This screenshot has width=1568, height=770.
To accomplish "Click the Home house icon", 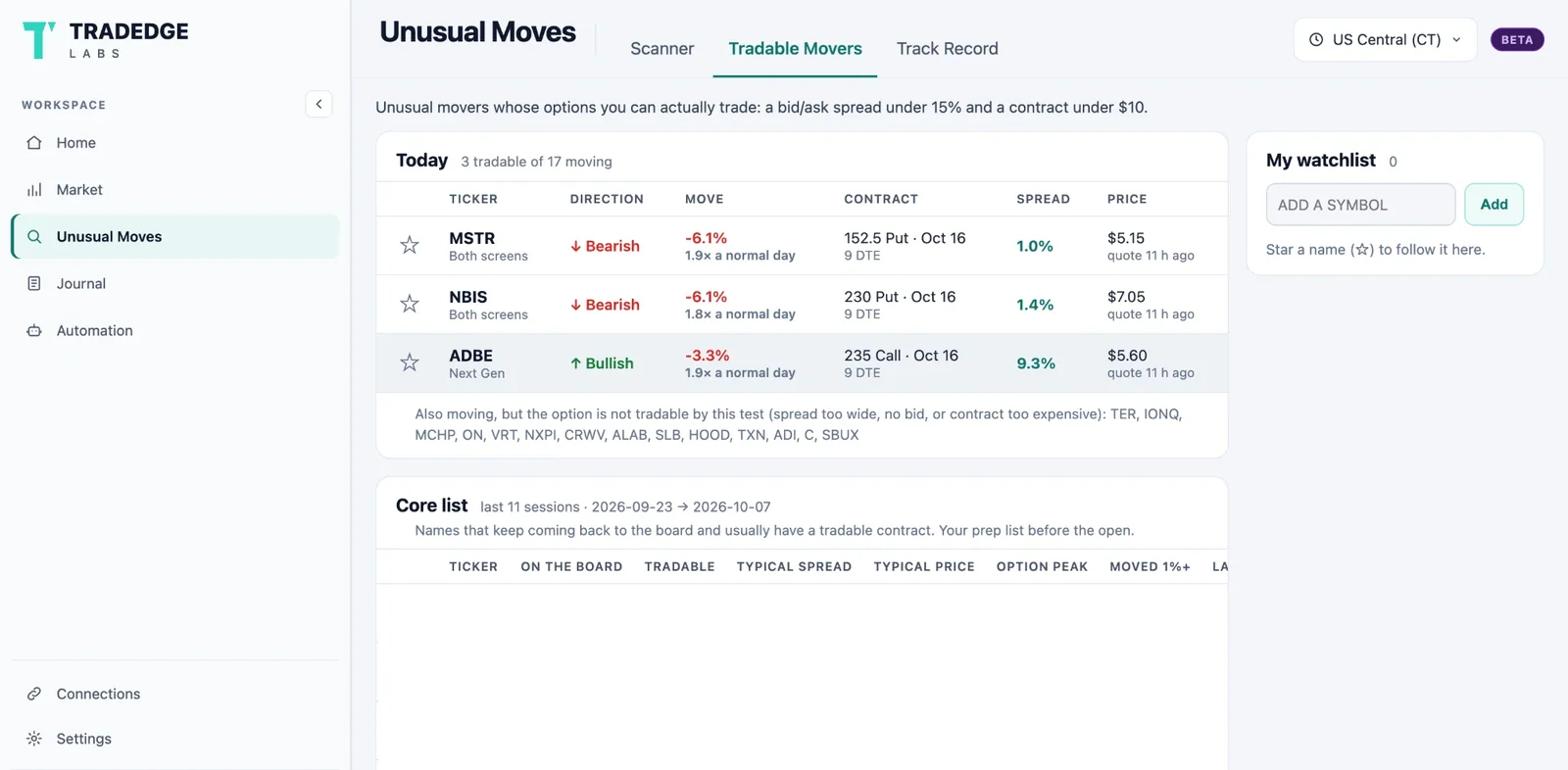I will pos(34,143).
